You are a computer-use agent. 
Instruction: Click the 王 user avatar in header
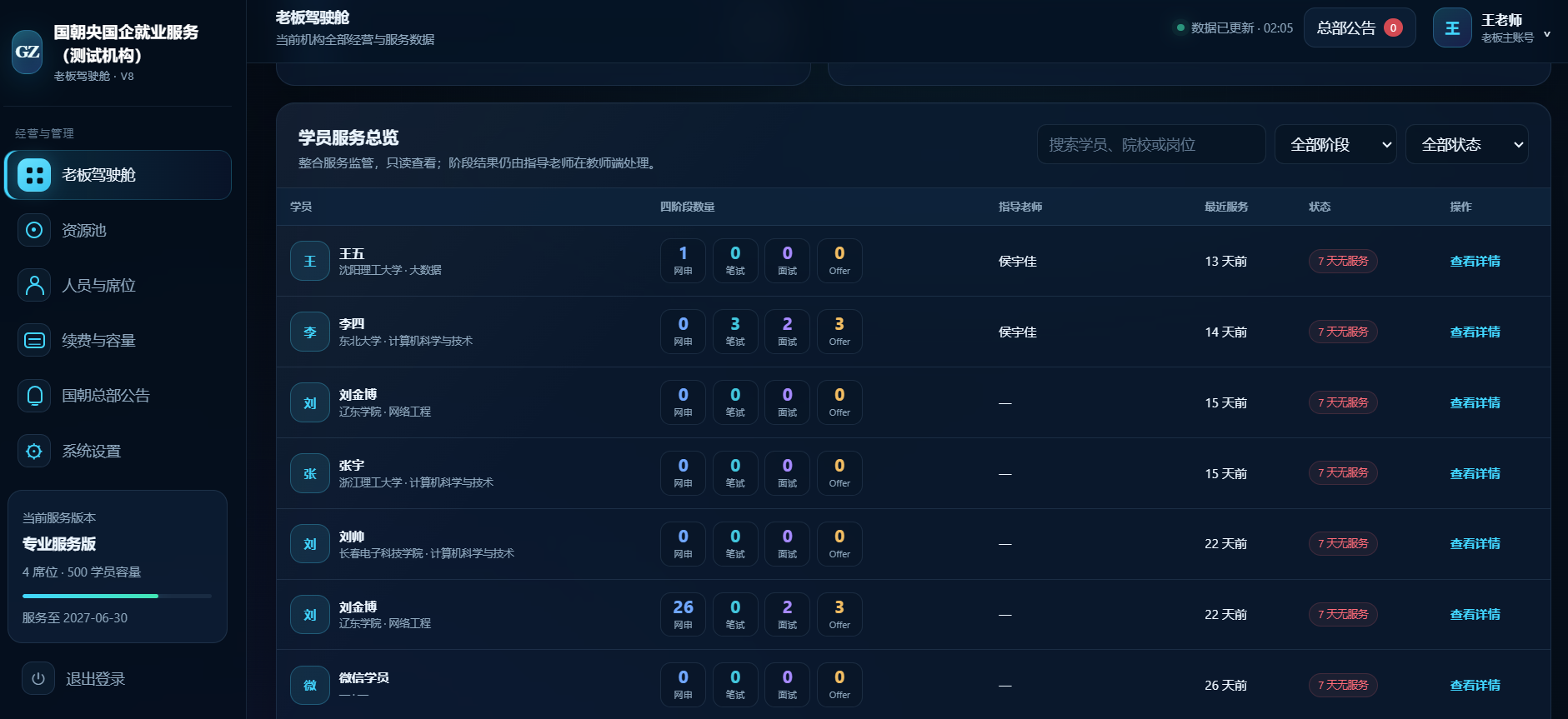pos(1452,28)
